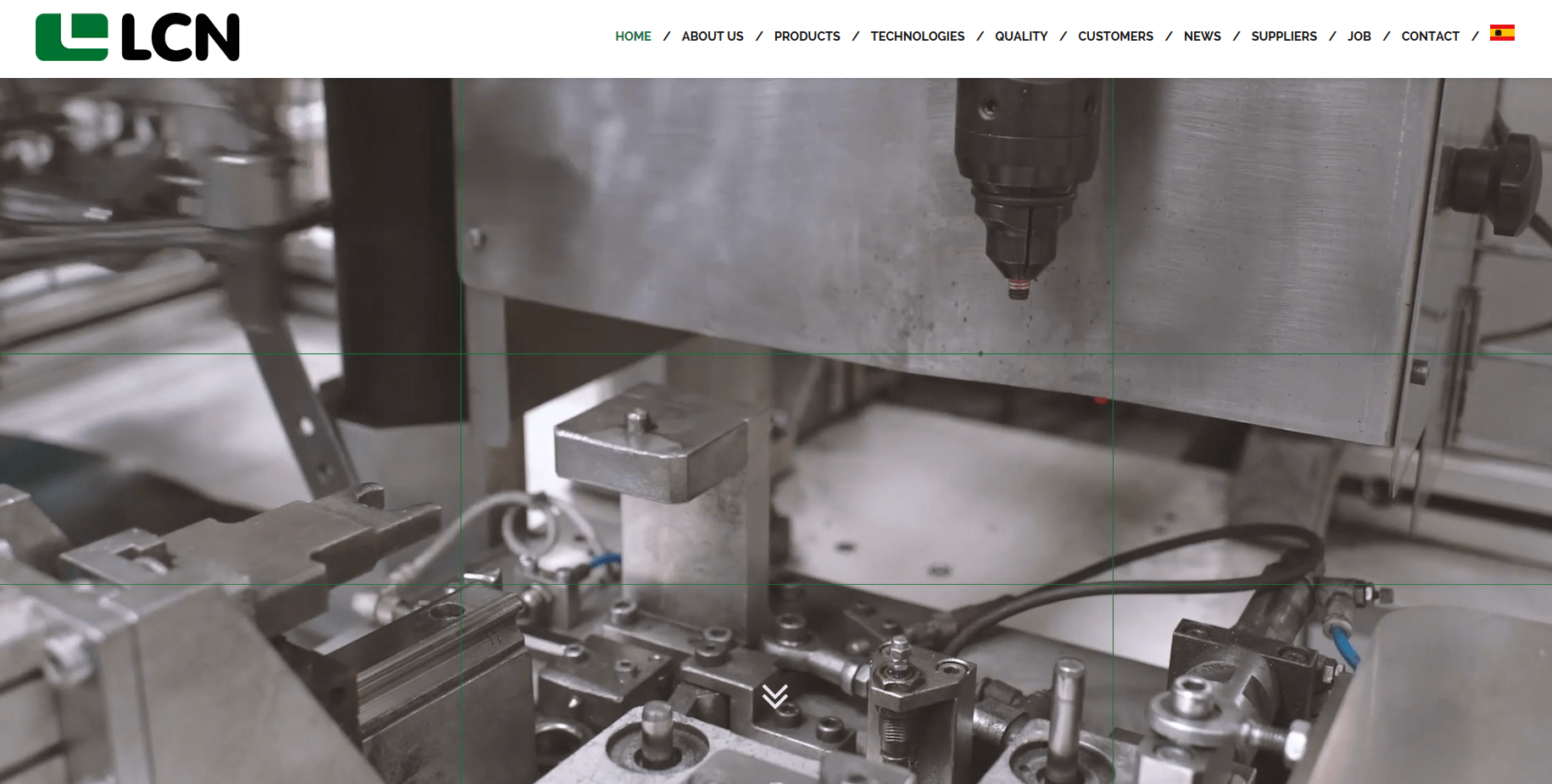
Task: Open the Suppliers page
Action: tap(1284, 36)
